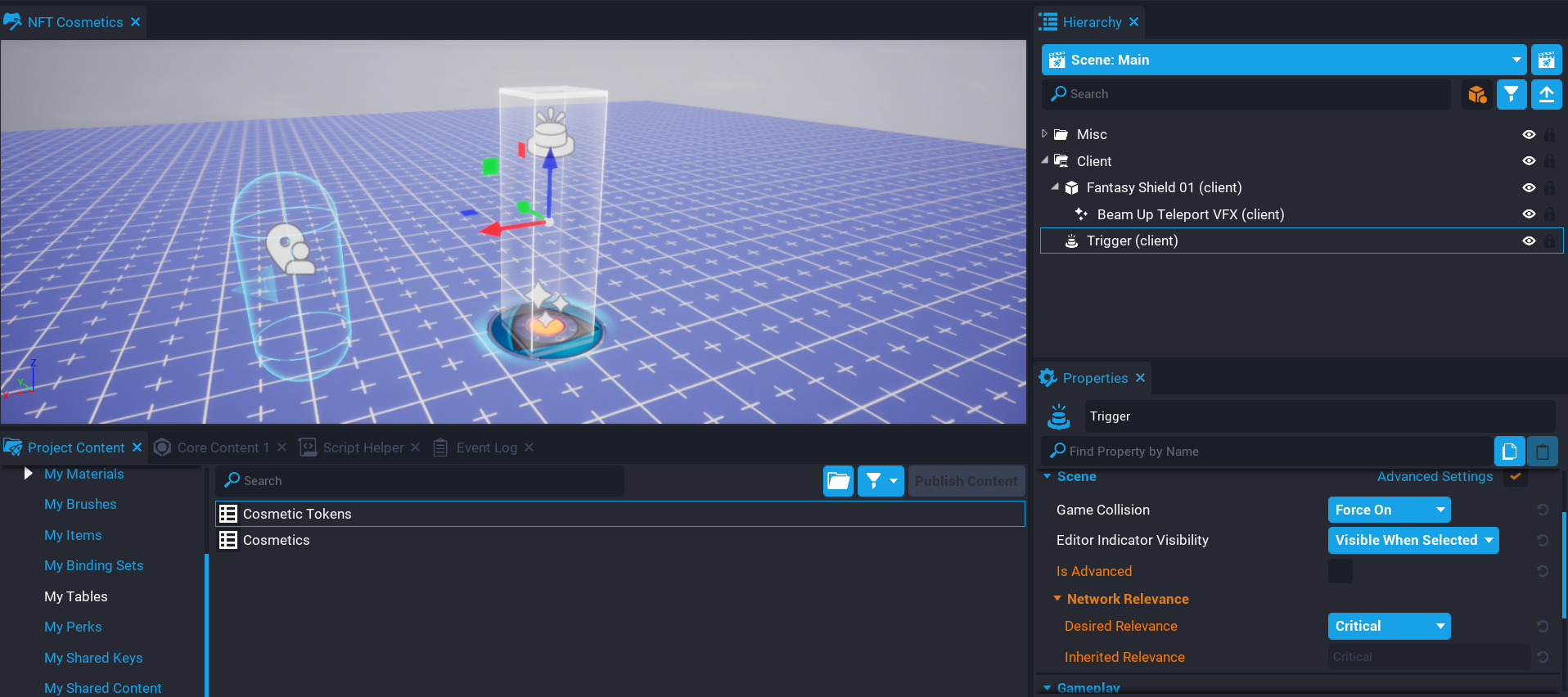Click the scene clapperboard button right of Scene dropdown
The image size is (1568, 697).
pyautogui.click(x=1546, y=60)
